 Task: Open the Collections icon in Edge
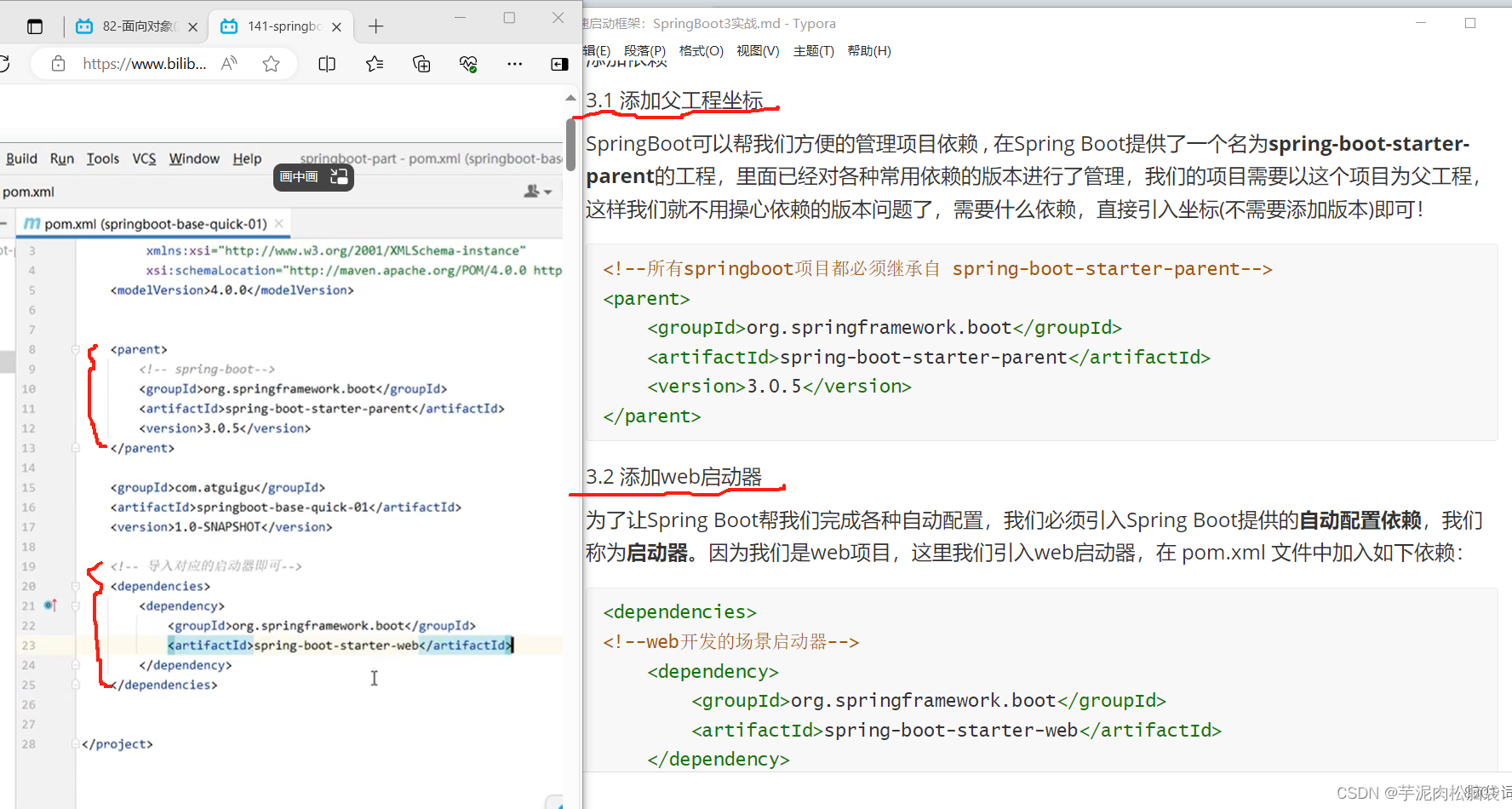click(x=421, y=64)
